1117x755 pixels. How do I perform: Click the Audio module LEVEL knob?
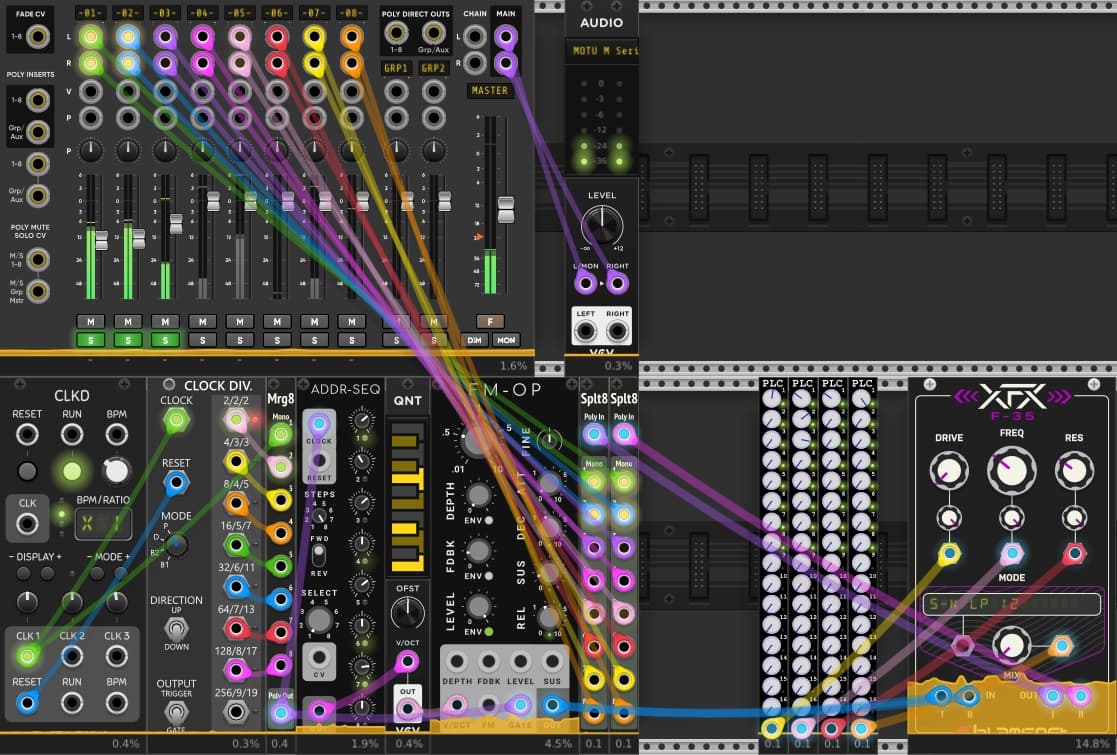(x=602, y=225)
